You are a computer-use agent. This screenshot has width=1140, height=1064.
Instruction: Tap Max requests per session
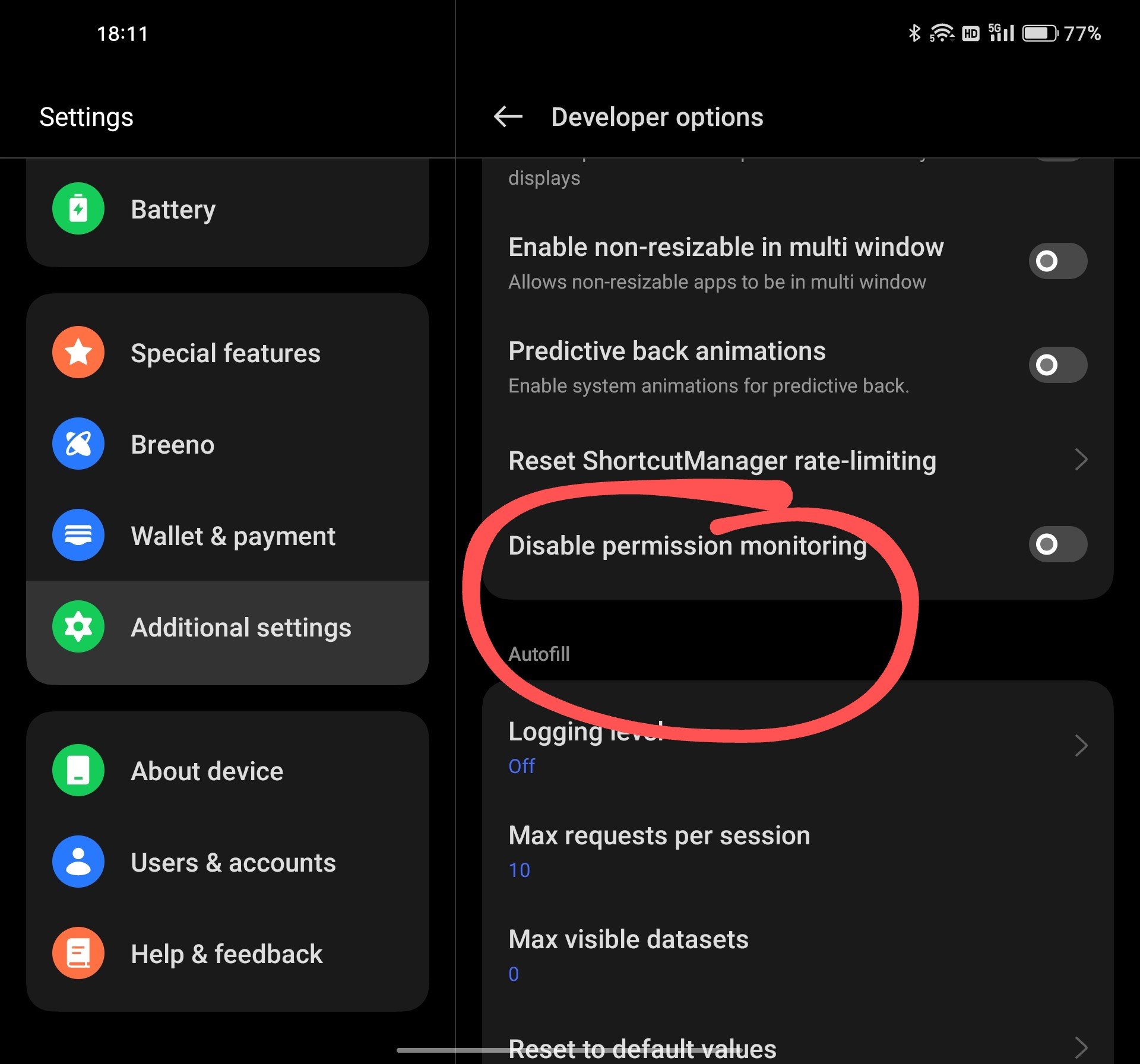[x=797, y=851]
